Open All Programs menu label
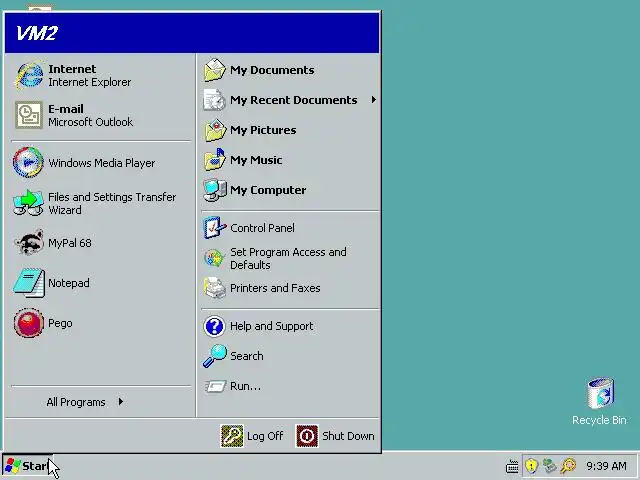 [76, 402]
